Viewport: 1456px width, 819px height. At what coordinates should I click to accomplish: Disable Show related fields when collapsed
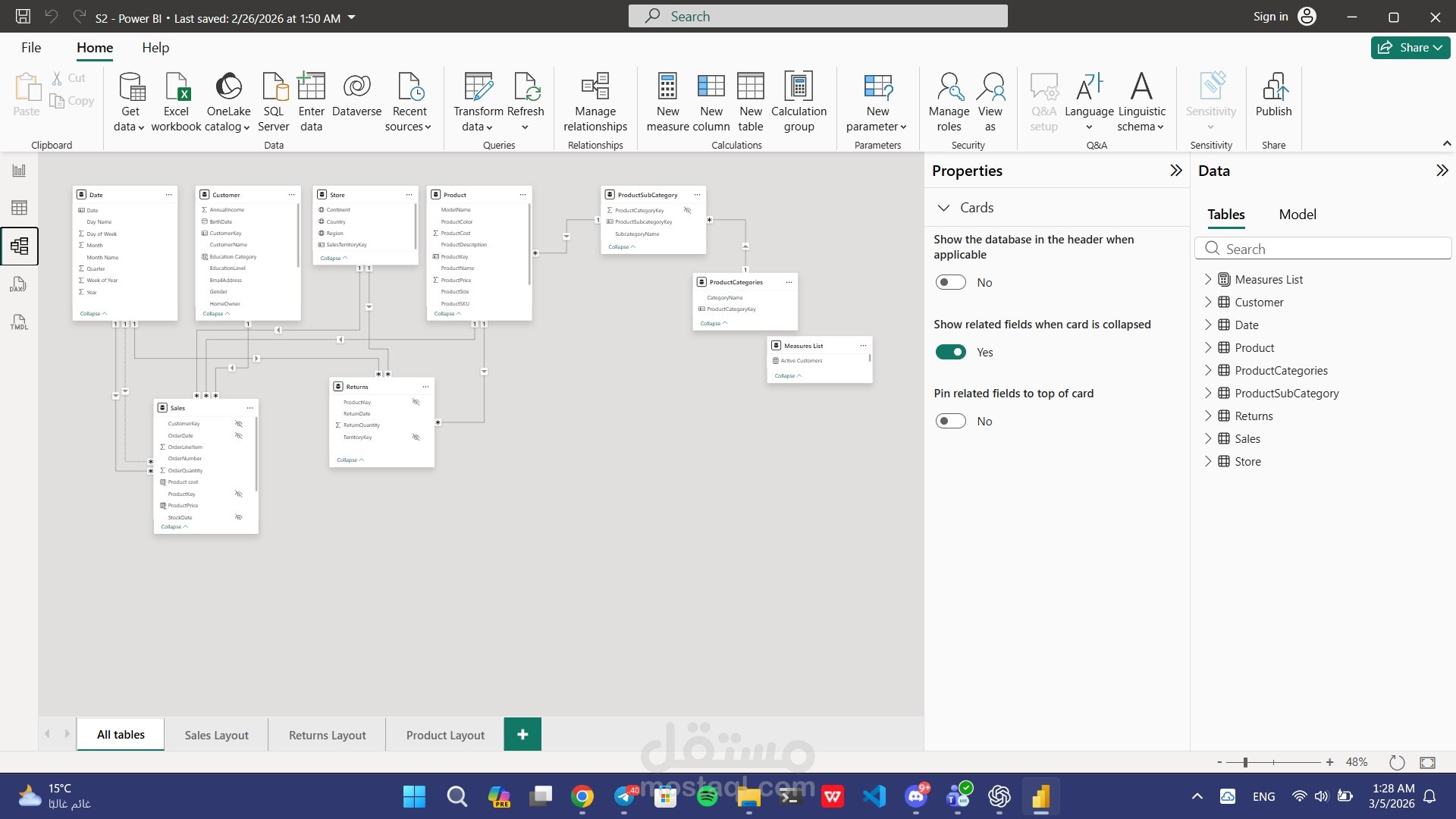(x=950, y=351)
